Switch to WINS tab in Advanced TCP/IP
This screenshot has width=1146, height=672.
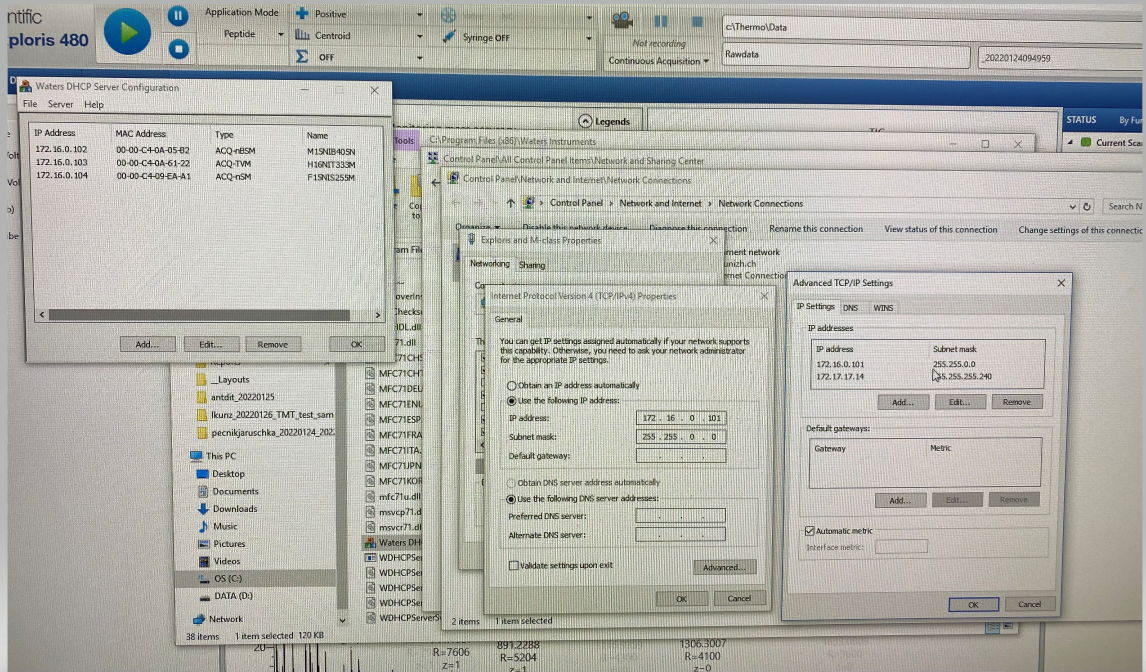click(883, 308)
